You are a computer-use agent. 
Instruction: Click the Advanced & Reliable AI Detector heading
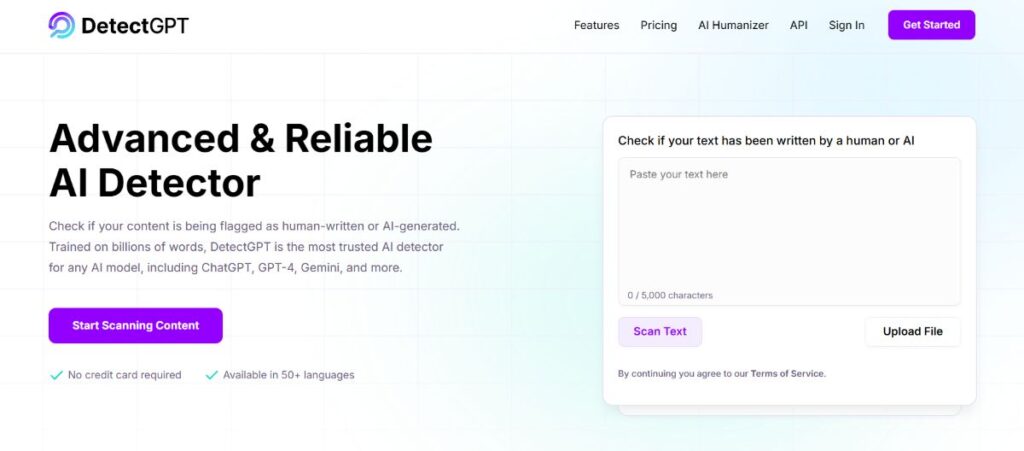pos(240,160)
